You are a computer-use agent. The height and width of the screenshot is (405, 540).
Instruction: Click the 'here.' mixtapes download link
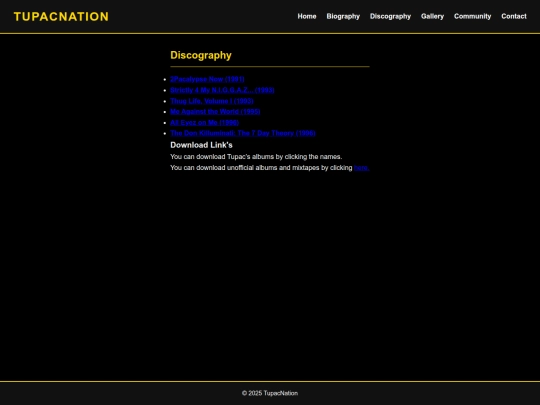[361, 168]
